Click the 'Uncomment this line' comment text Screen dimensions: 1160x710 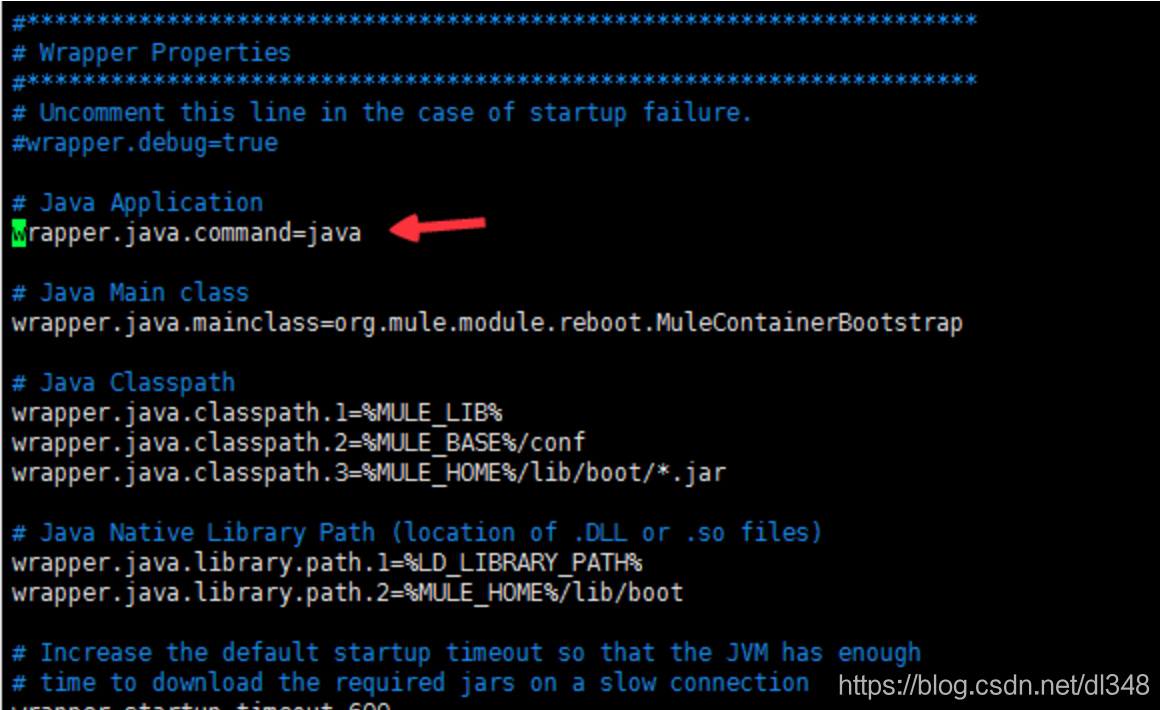pyautogui.click(x=382, y=112)
